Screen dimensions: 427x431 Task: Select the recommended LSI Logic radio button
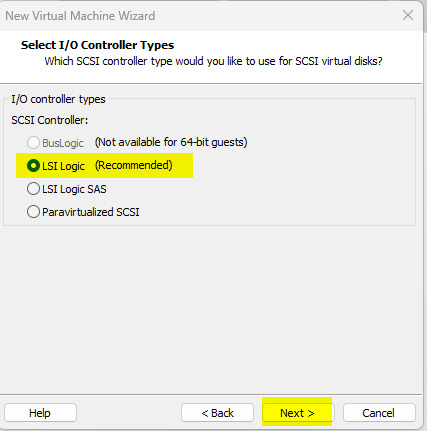tap(33, 166)
